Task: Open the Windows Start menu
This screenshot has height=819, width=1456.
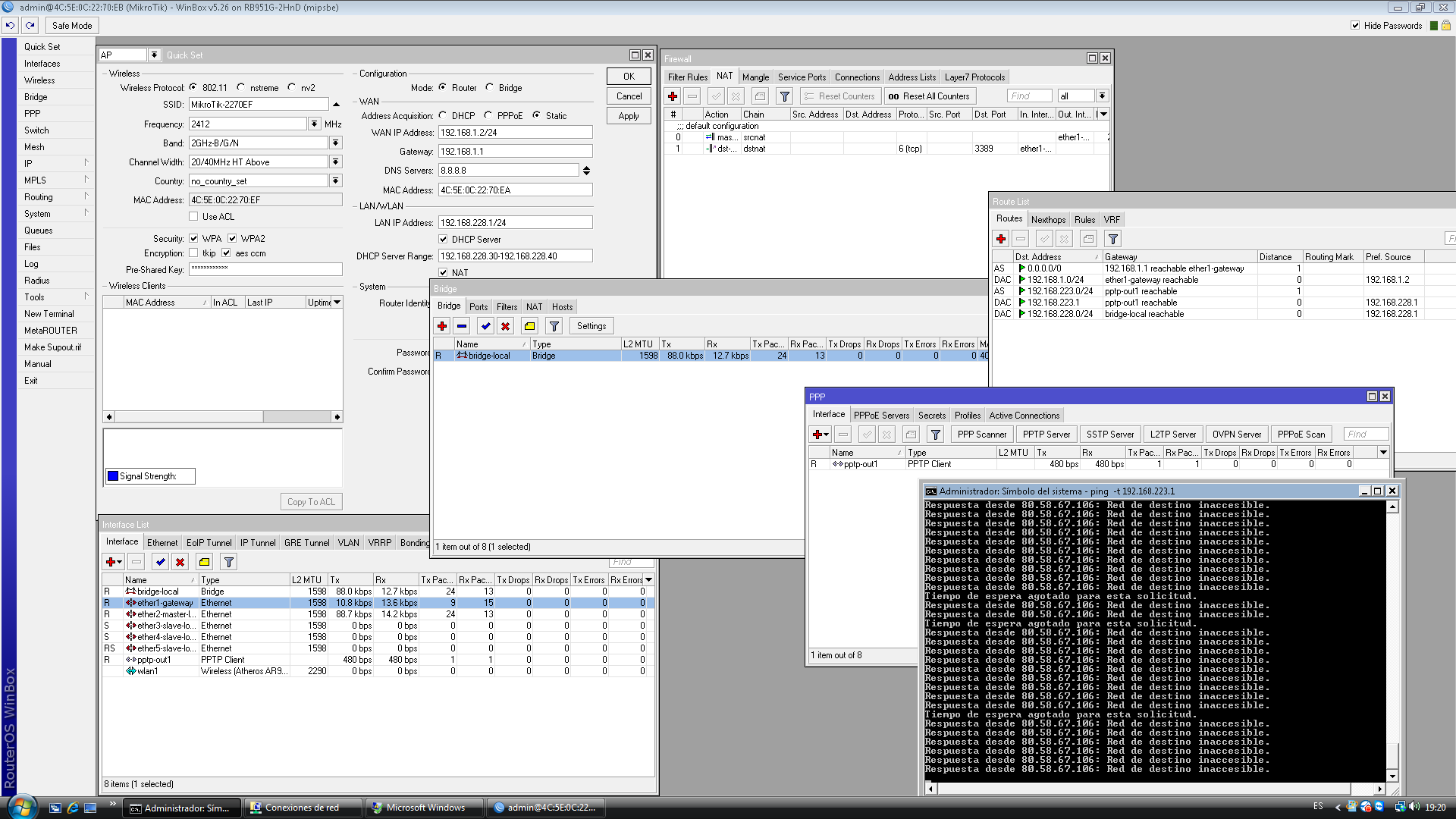Action: pyautogui.click(x=20, y=807)
